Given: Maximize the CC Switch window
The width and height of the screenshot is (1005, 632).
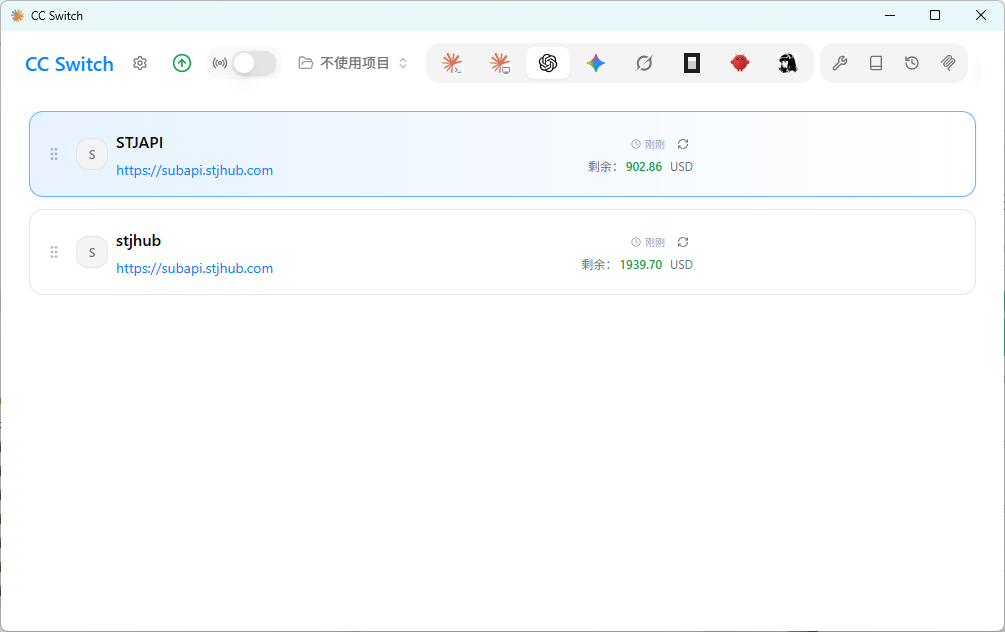Looking at the screenshot, I should [x=934, y=15].
